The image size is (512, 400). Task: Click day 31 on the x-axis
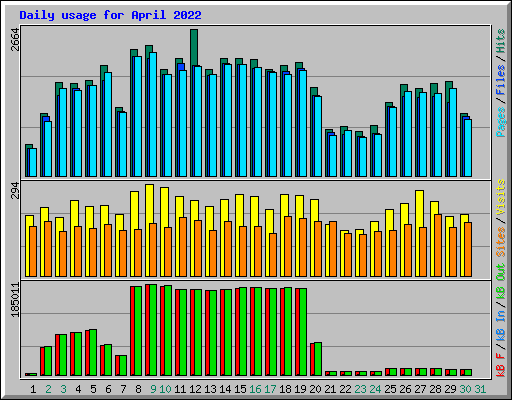[x=480, y=389]
